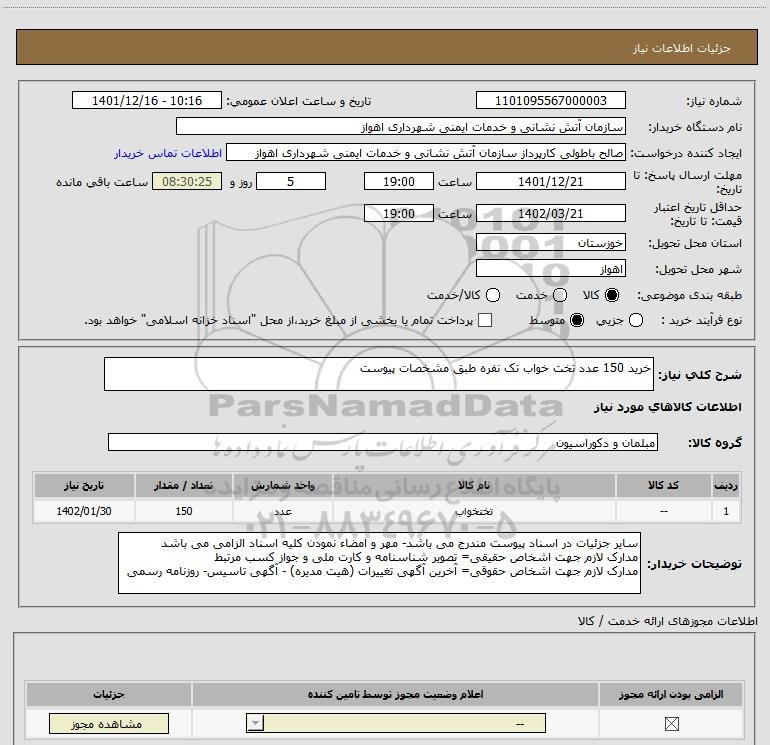Screen dimensions: 770x745
Task: Select the کالا radio button
Action: tap(612, 295)
